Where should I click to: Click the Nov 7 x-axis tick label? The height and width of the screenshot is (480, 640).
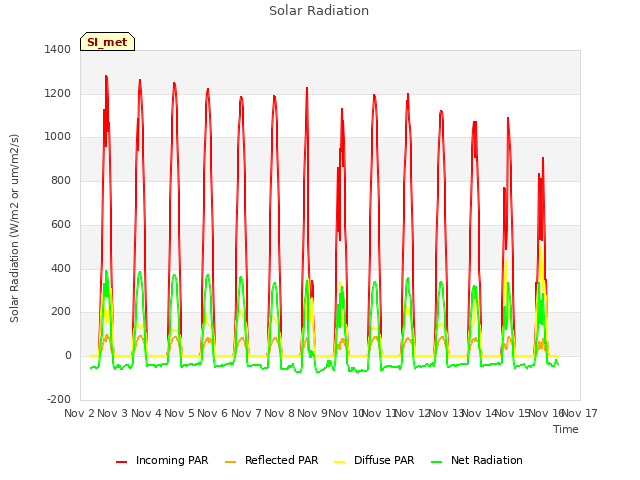(x=247, y=413)
